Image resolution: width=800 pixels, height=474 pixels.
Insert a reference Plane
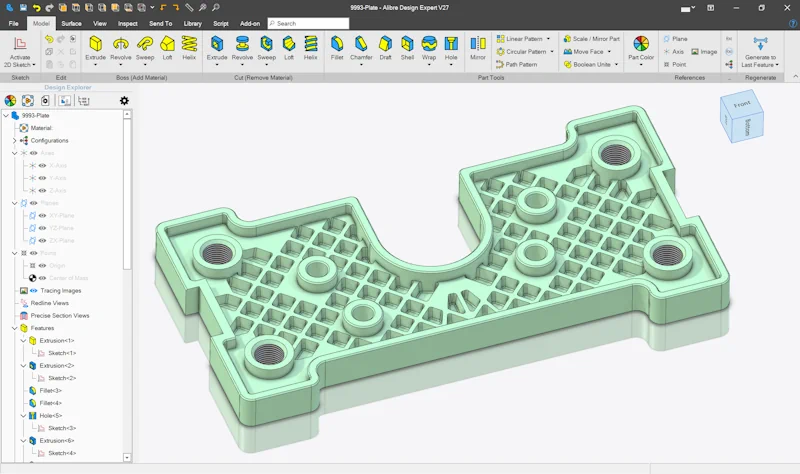tap(675, 39)
